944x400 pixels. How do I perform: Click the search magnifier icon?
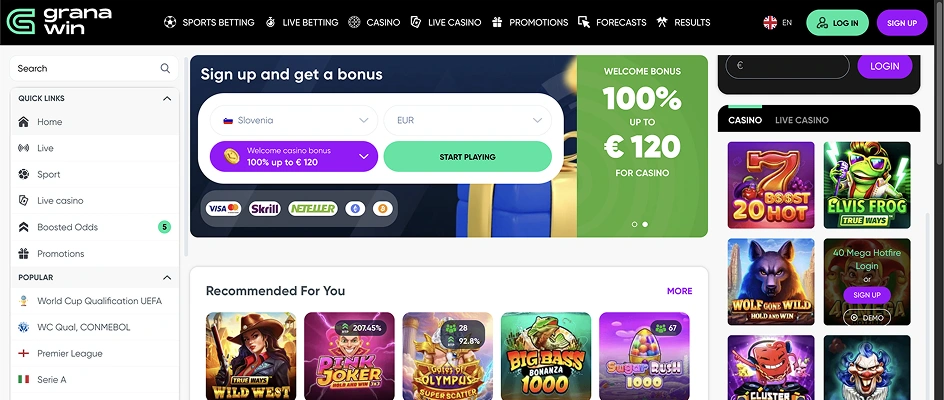165,69
